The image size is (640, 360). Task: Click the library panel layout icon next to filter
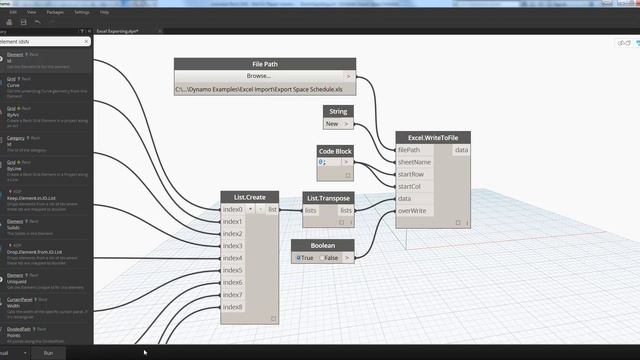[x=89, y=31]
